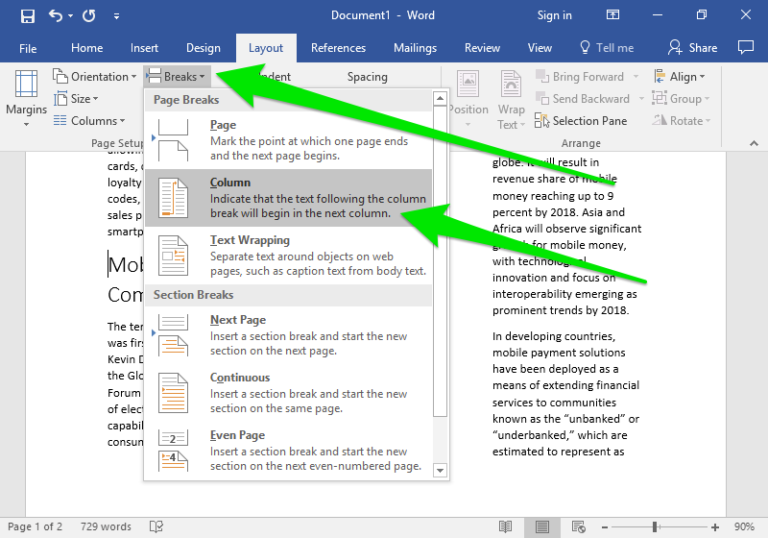Screen dimensions: 768x538
Task: Switch to Read Mode view
Action: click(x=507, y=527)
